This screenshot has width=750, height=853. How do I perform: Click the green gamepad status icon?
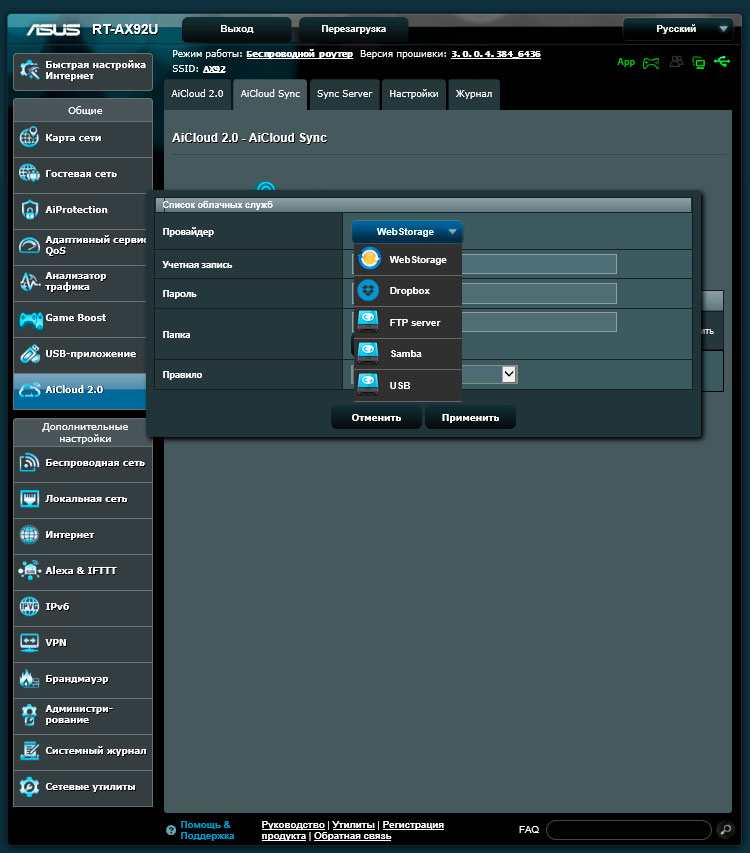(651, 63)
